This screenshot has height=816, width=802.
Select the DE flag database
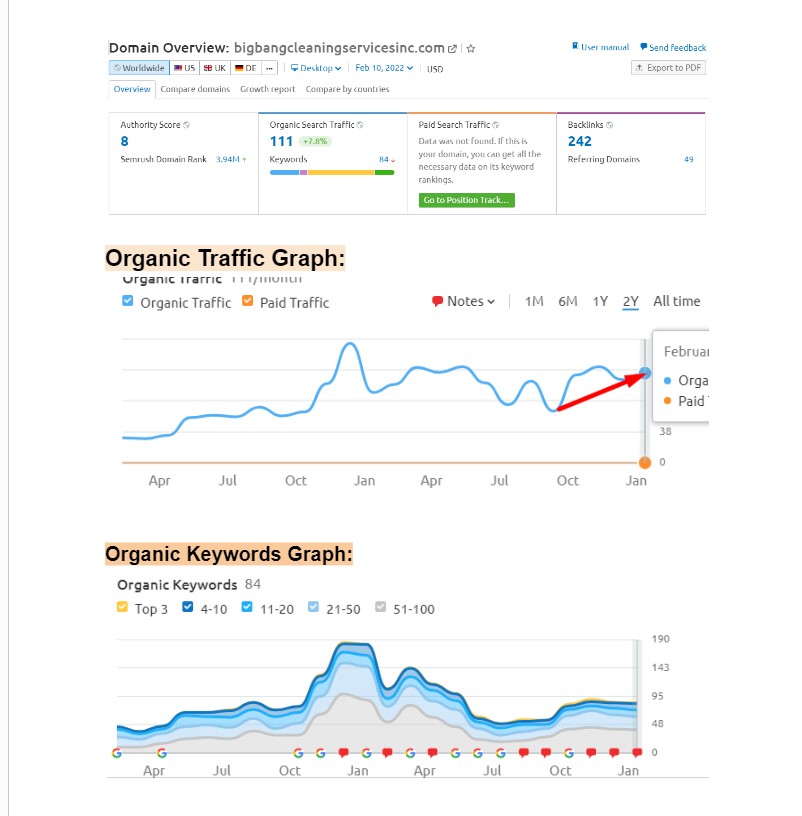[x=245, y=68]
